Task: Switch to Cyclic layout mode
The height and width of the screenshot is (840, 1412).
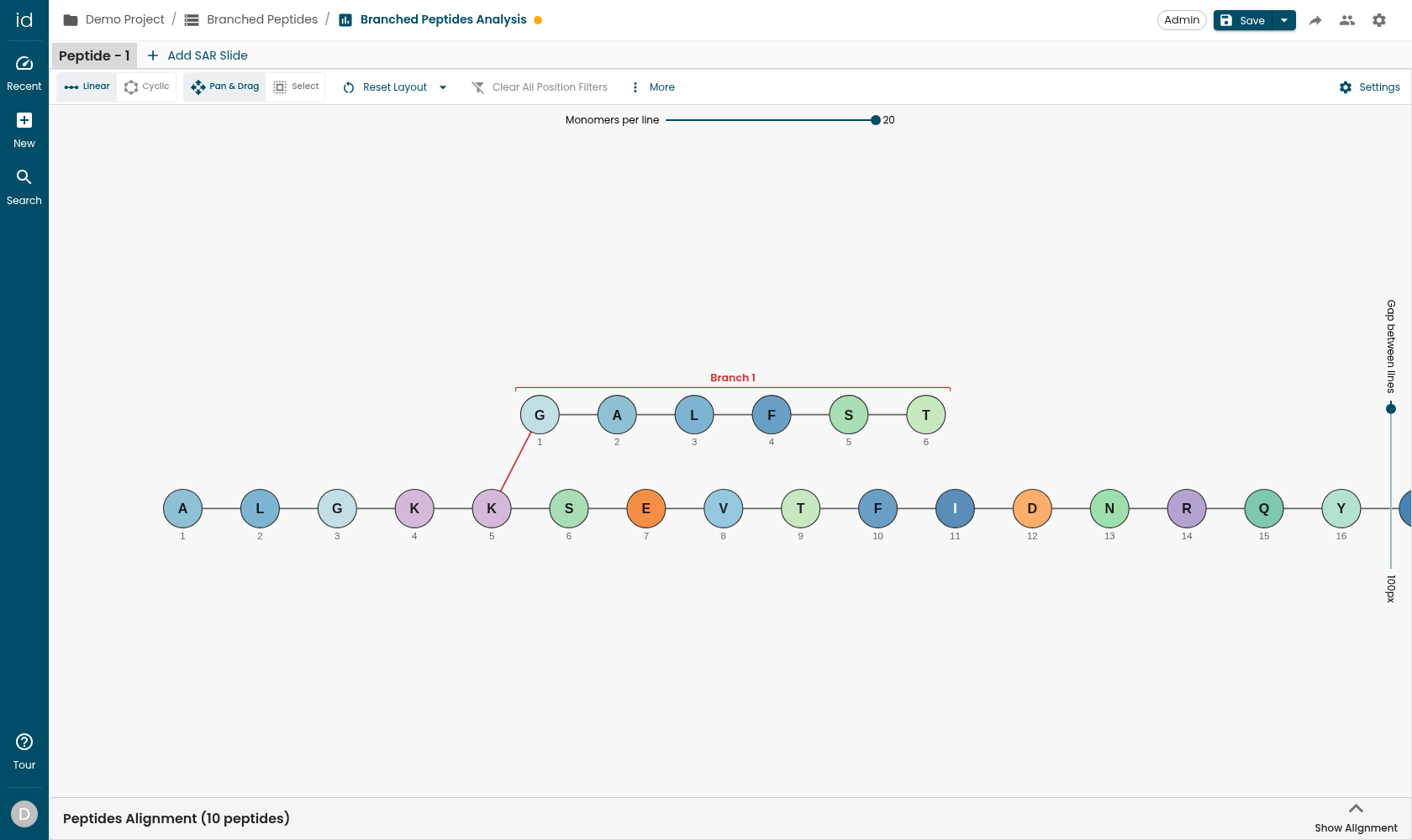Action: pos(147,87)
